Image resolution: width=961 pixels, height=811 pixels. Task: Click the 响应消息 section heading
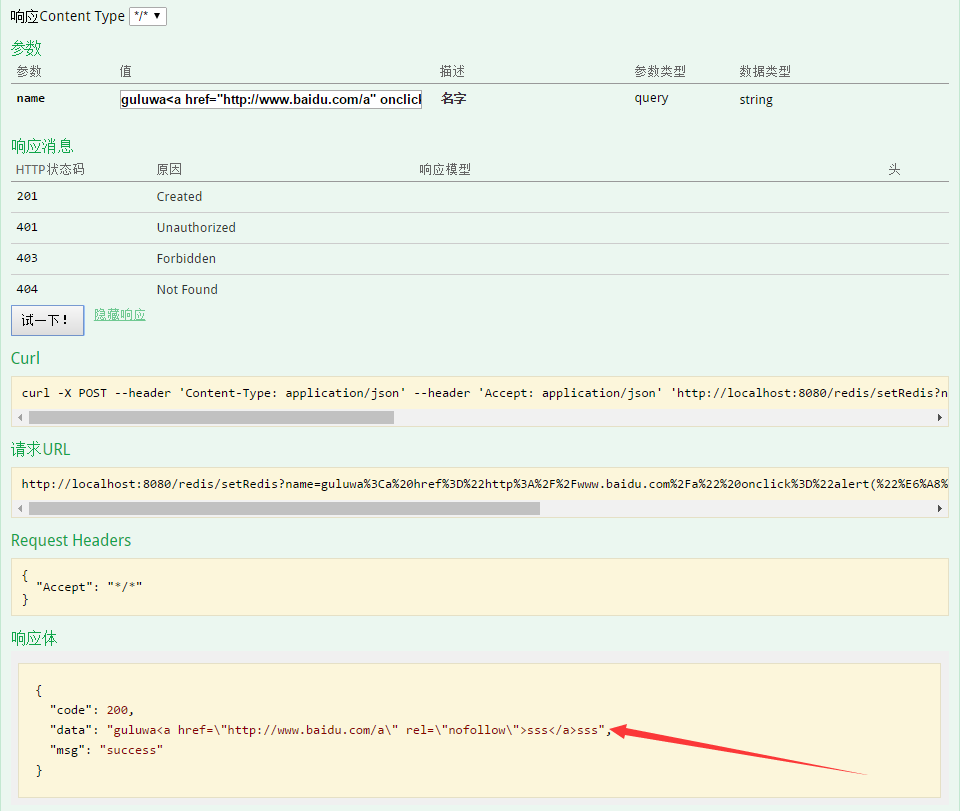42,146
